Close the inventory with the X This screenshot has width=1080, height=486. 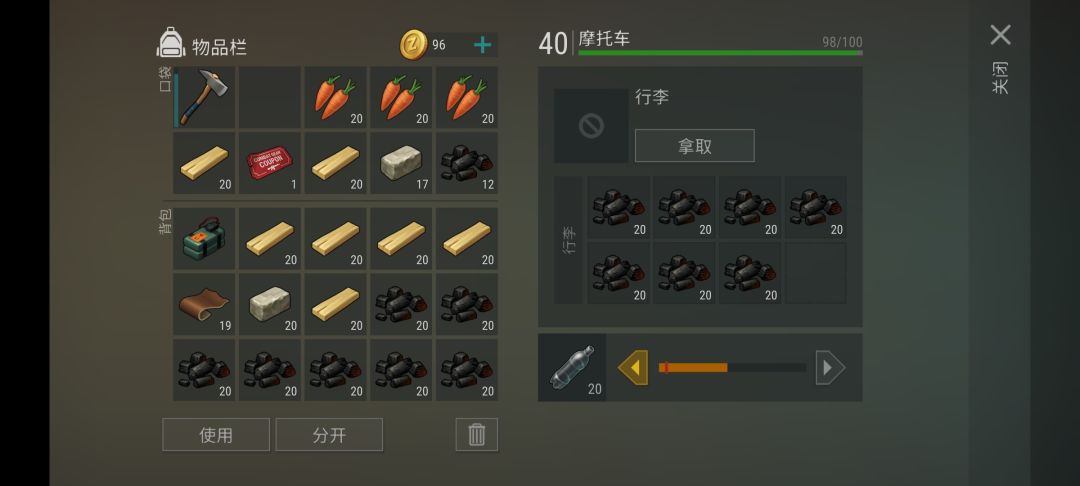pyautogui.click(x=1000, y=35)
